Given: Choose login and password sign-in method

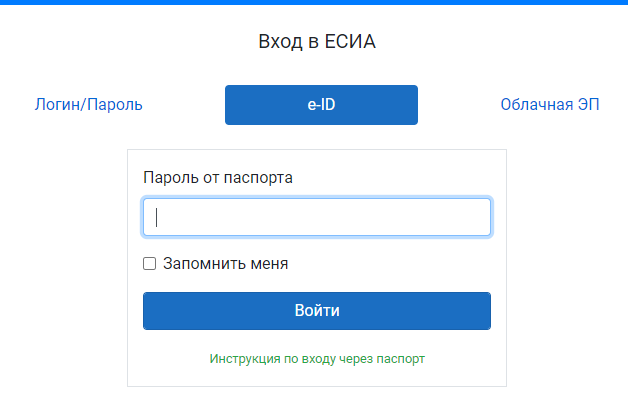Looking at the screenshot, I should [89, 105].
